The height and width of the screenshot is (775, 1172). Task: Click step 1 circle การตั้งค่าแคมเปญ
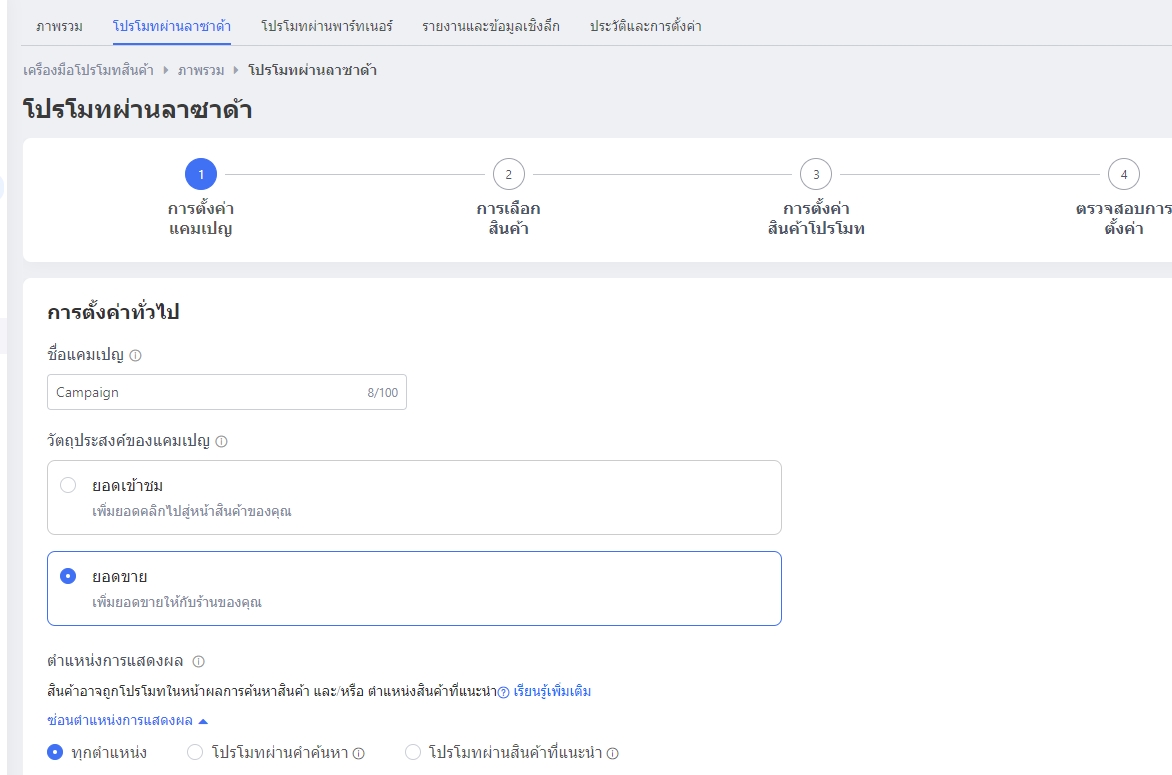pyautogui.click(x=201, y=174)
